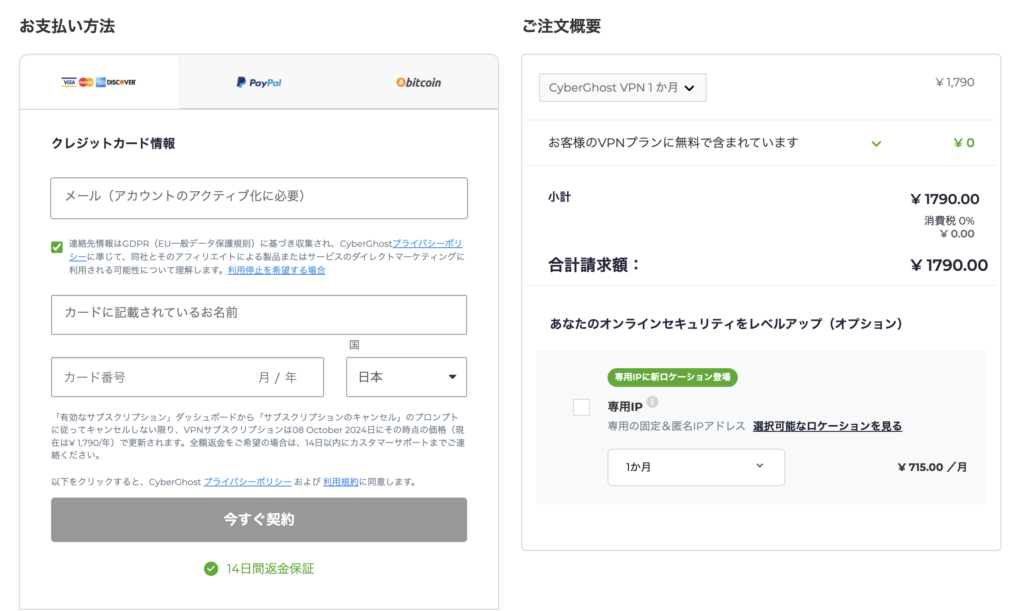Choose the Bitcoin payment tab
Image resolution: width=1024 pixels, height=611 pixels.
418,82
